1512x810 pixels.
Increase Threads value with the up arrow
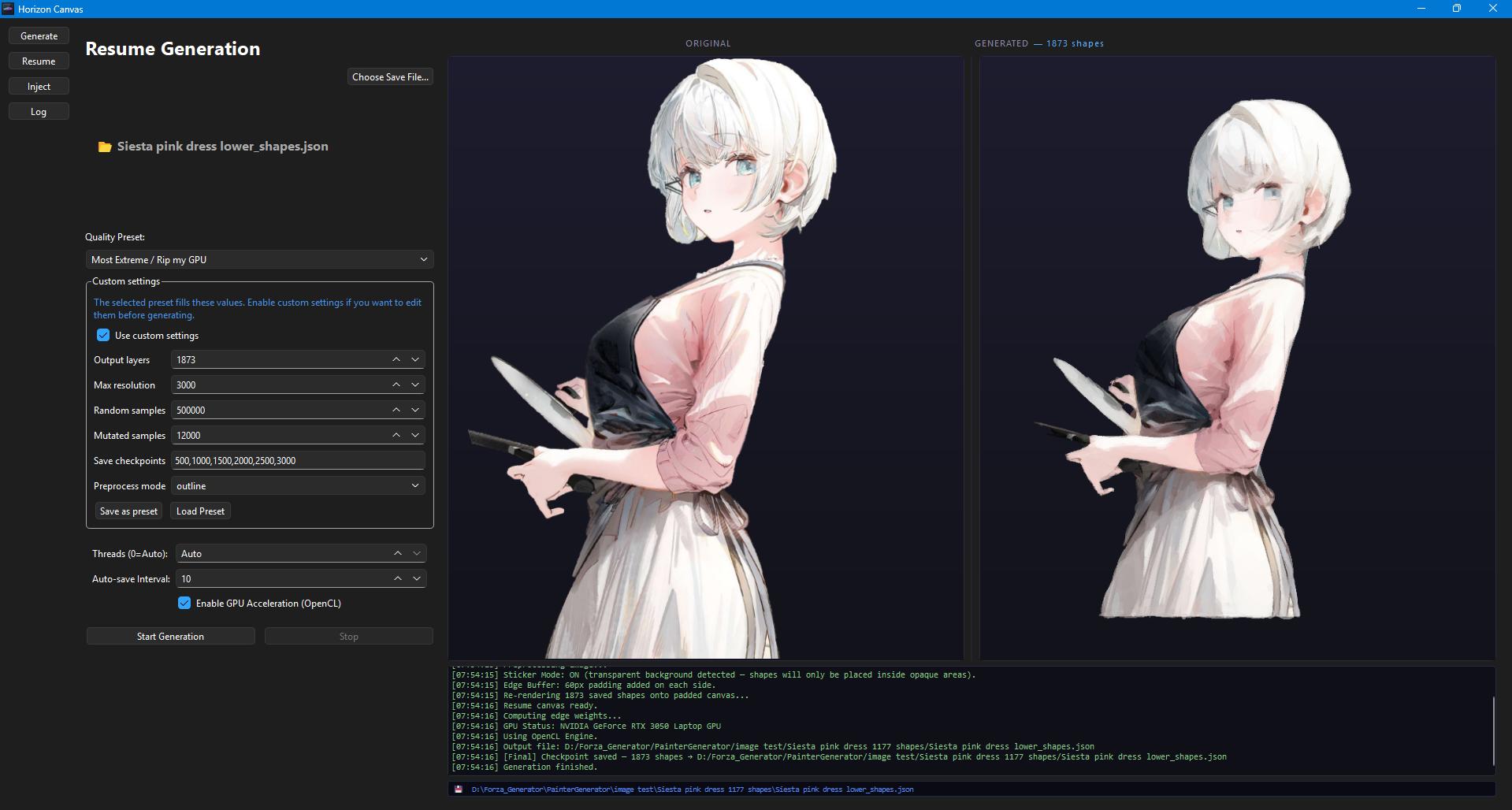click(398, 553)
